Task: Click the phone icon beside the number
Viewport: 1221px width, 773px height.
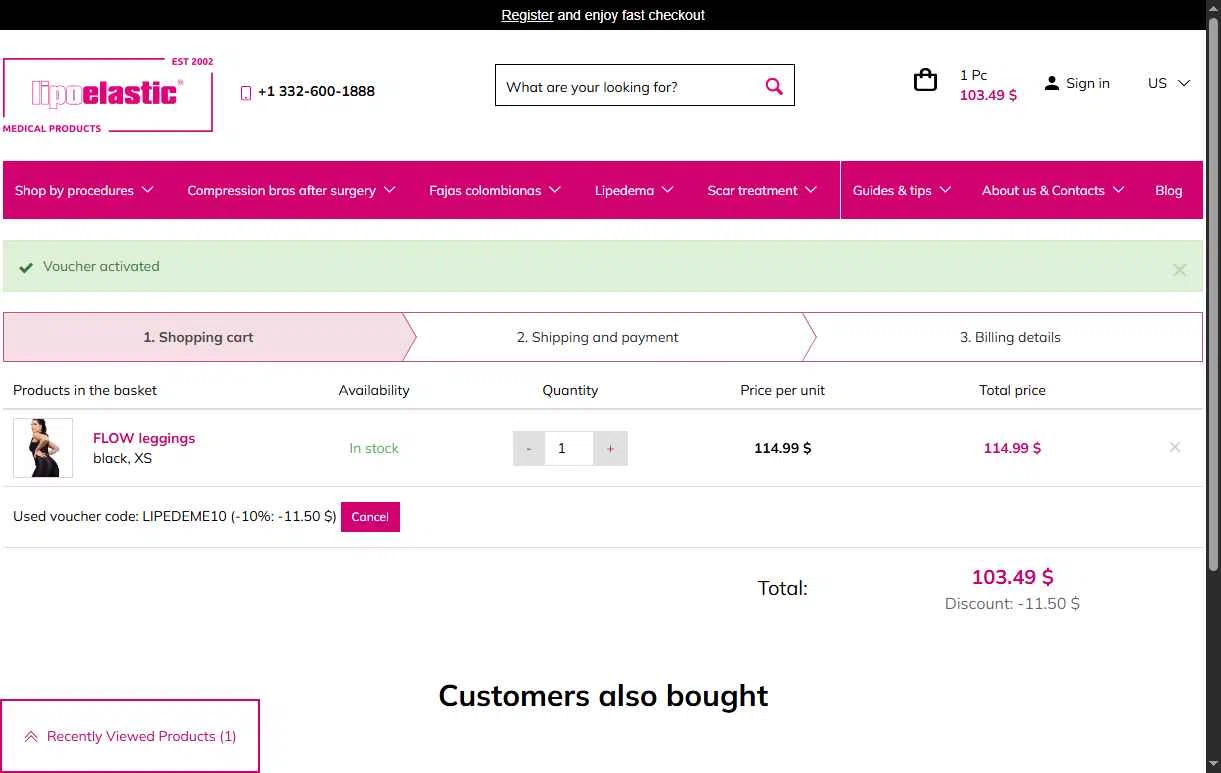Action: (246, 92)
